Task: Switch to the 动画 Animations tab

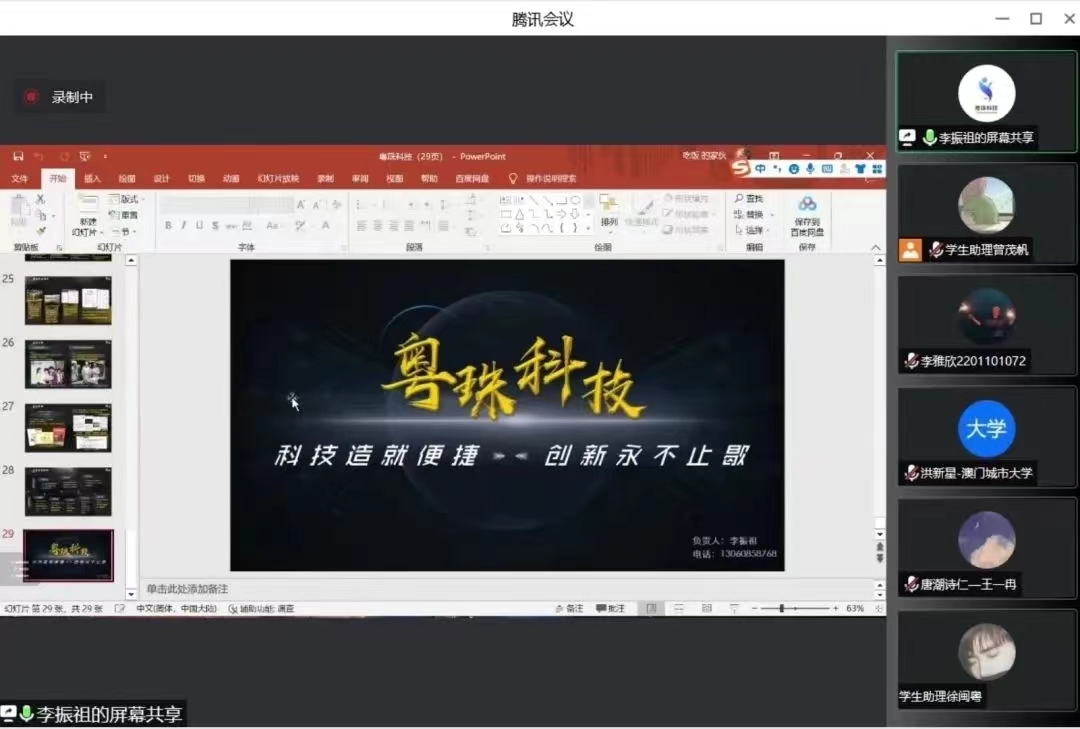Action: 231,178
